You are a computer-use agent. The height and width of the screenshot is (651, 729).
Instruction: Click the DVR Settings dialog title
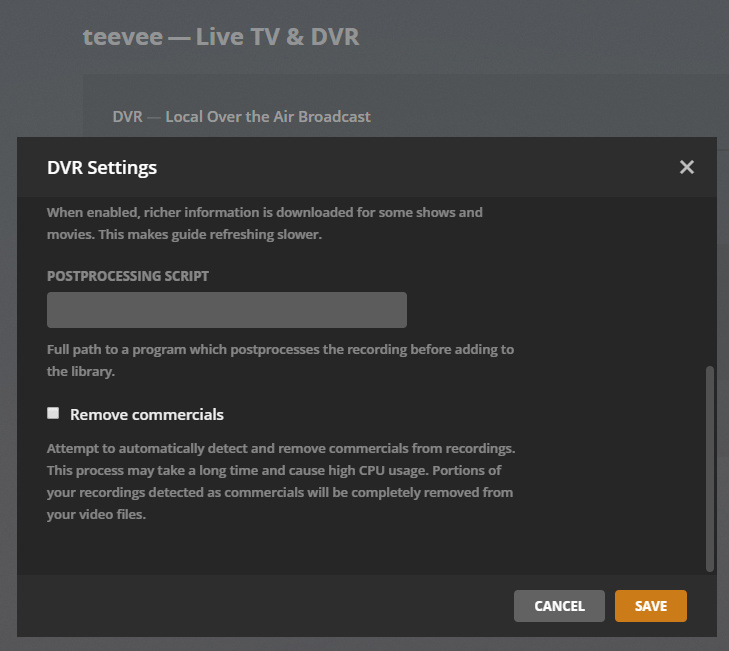(x=102, y=167)
